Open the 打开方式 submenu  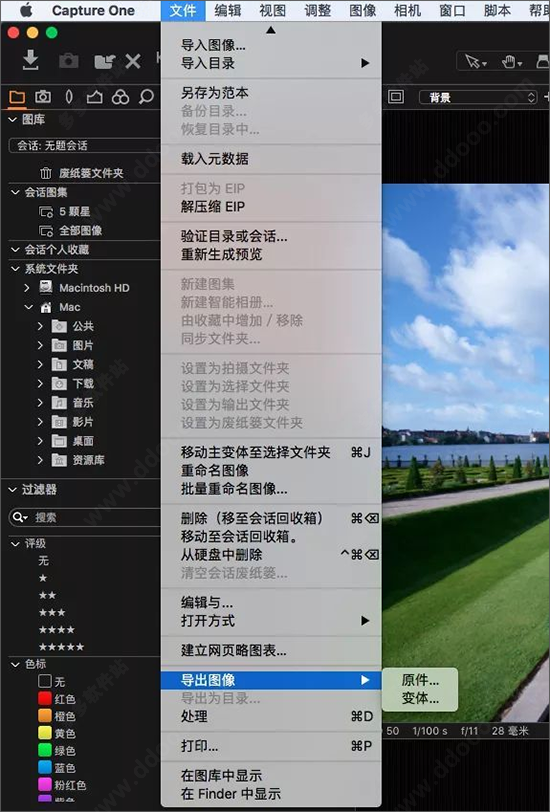tap(271, 620)
